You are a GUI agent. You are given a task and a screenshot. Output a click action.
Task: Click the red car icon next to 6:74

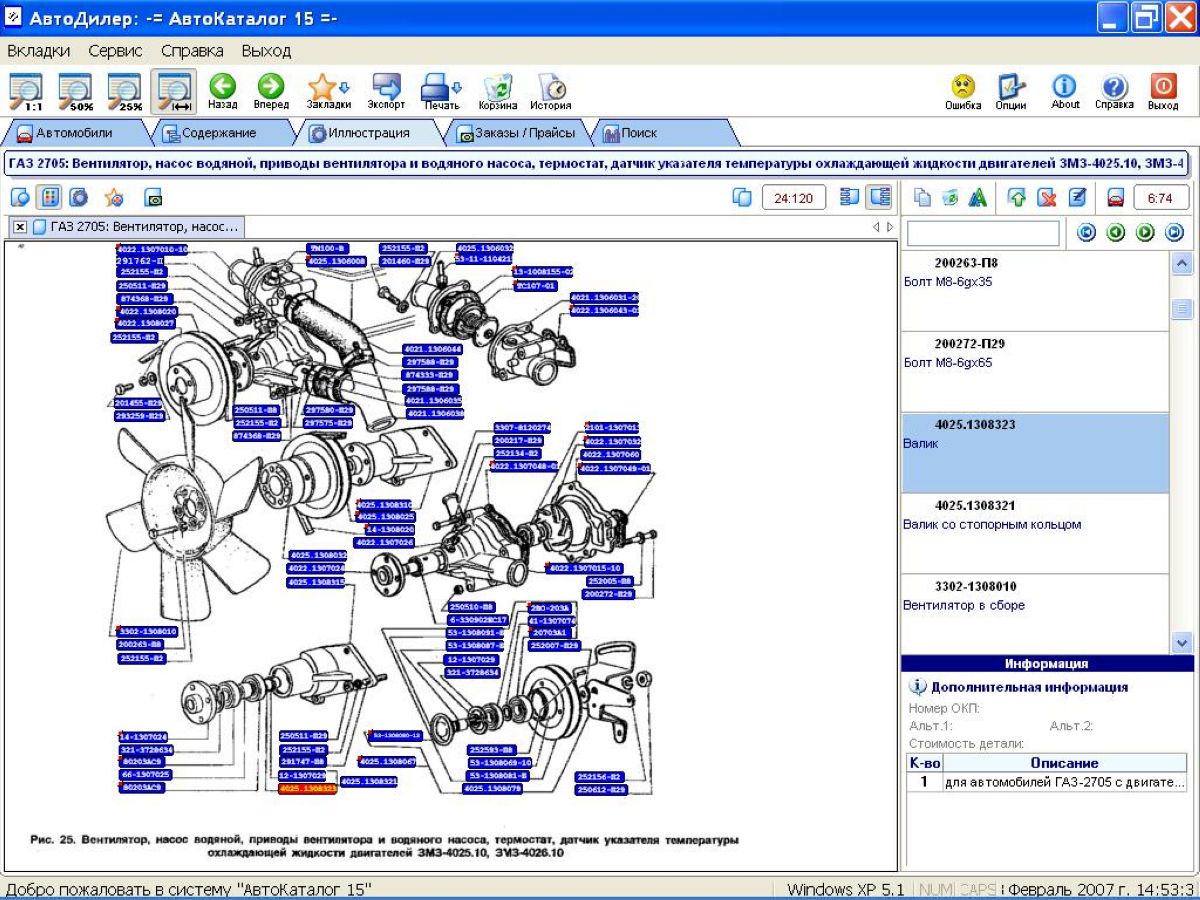[x=1116, y=197]
